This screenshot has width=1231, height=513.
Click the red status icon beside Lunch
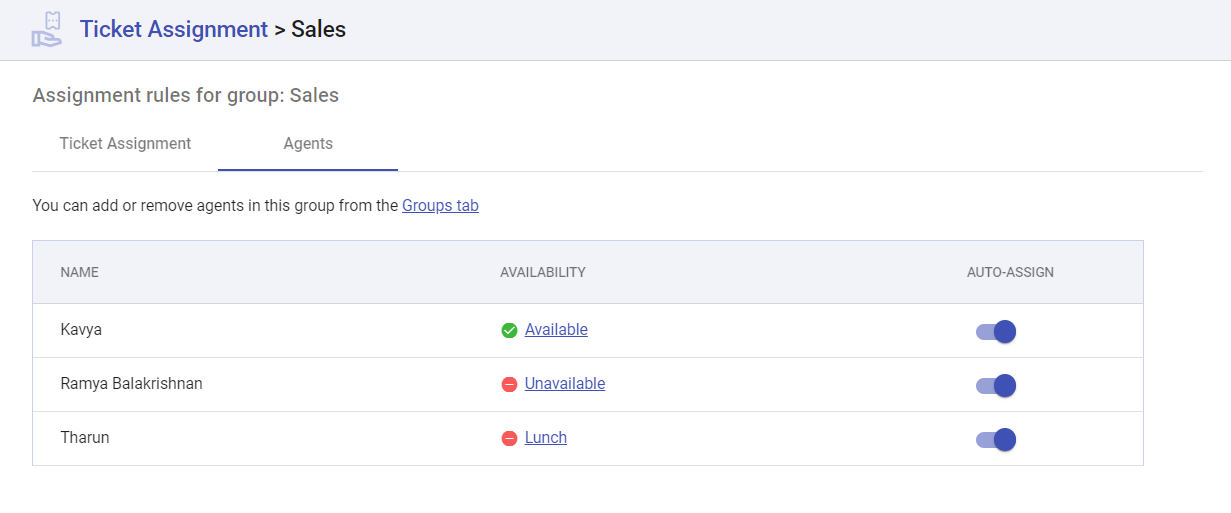(x=509, y=438)
